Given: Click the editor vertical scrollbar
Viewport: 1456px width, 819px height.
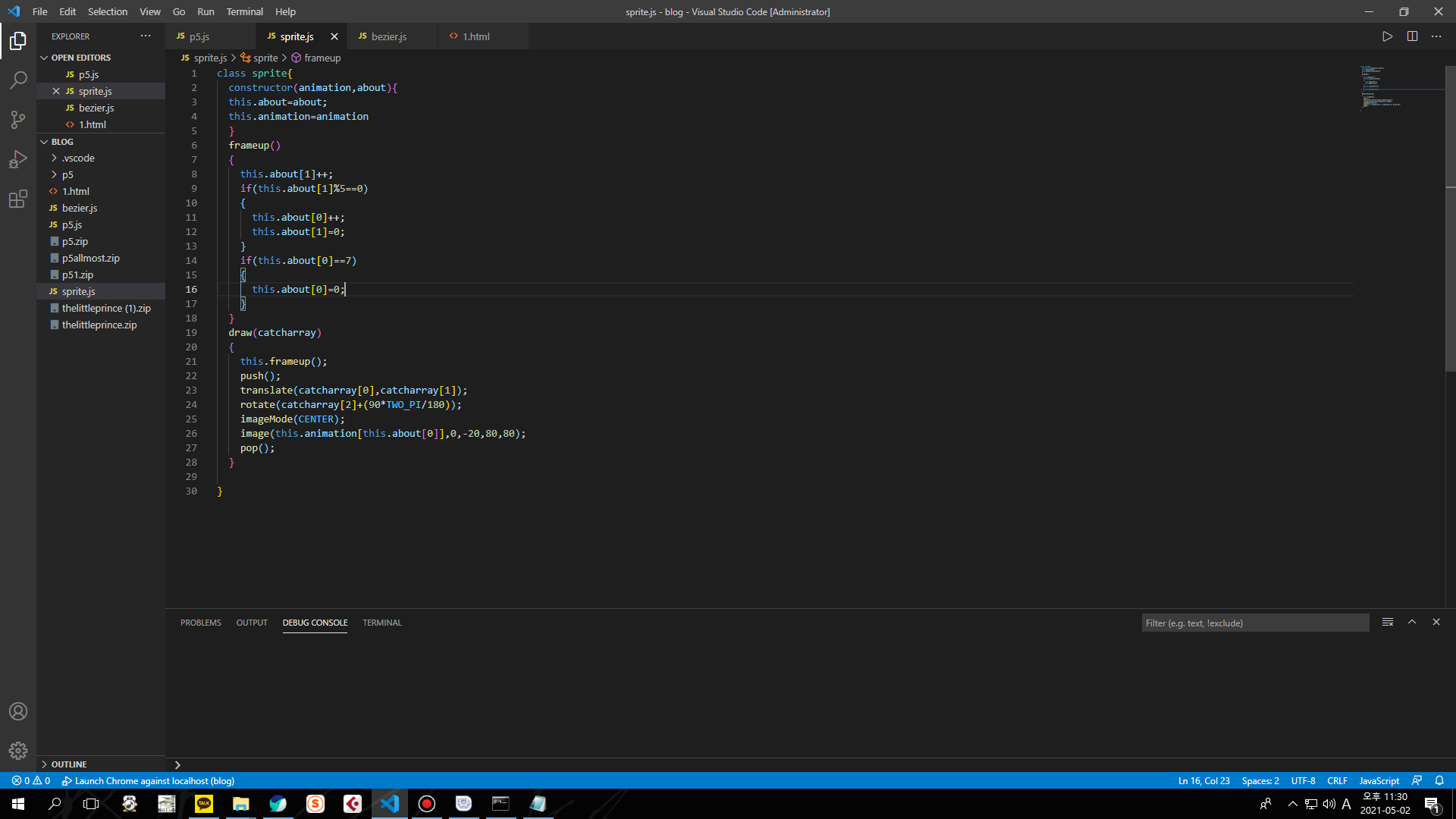Looking at the screenshot, I should [1450, 227].
